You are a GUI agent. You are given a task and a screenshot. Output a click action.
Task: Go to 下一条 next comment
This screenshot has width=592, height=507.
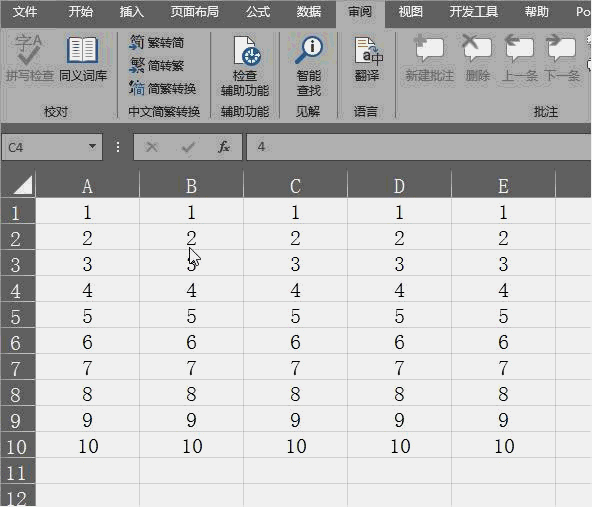[561, 48]
